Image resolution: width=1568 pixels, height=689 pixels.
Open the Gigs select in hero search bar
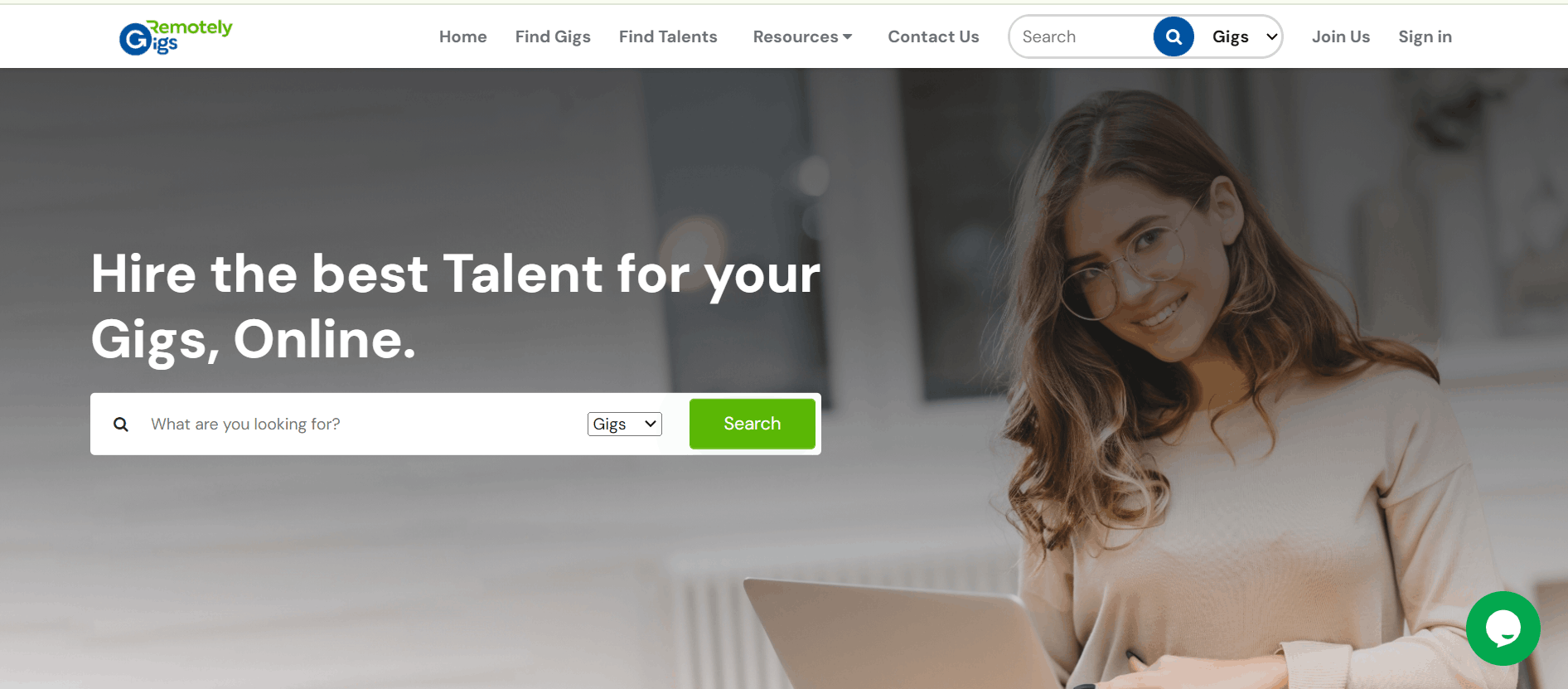pos(625,424)
